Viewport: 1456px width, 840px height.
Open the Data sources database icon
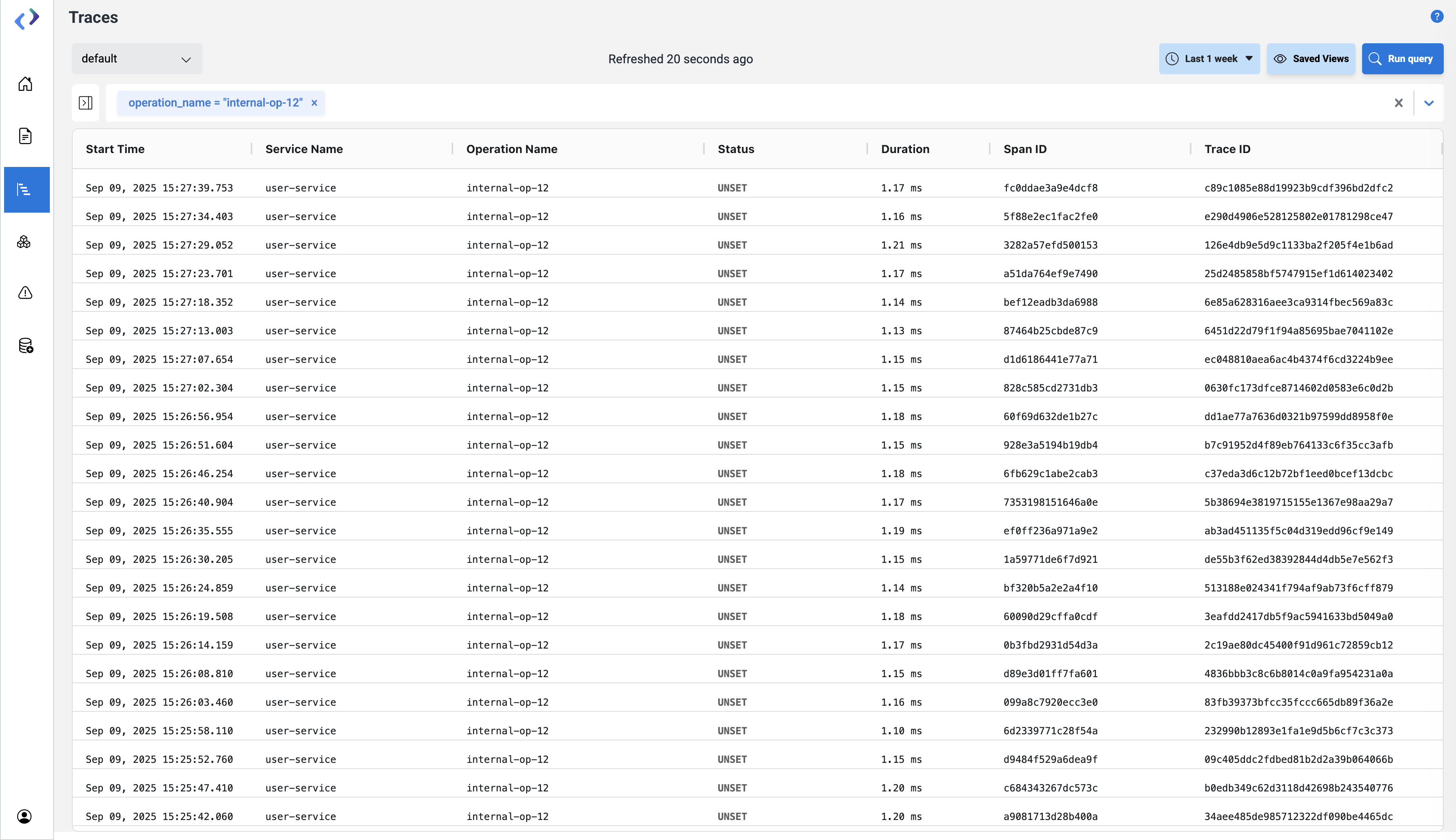(x=25, y=346)
